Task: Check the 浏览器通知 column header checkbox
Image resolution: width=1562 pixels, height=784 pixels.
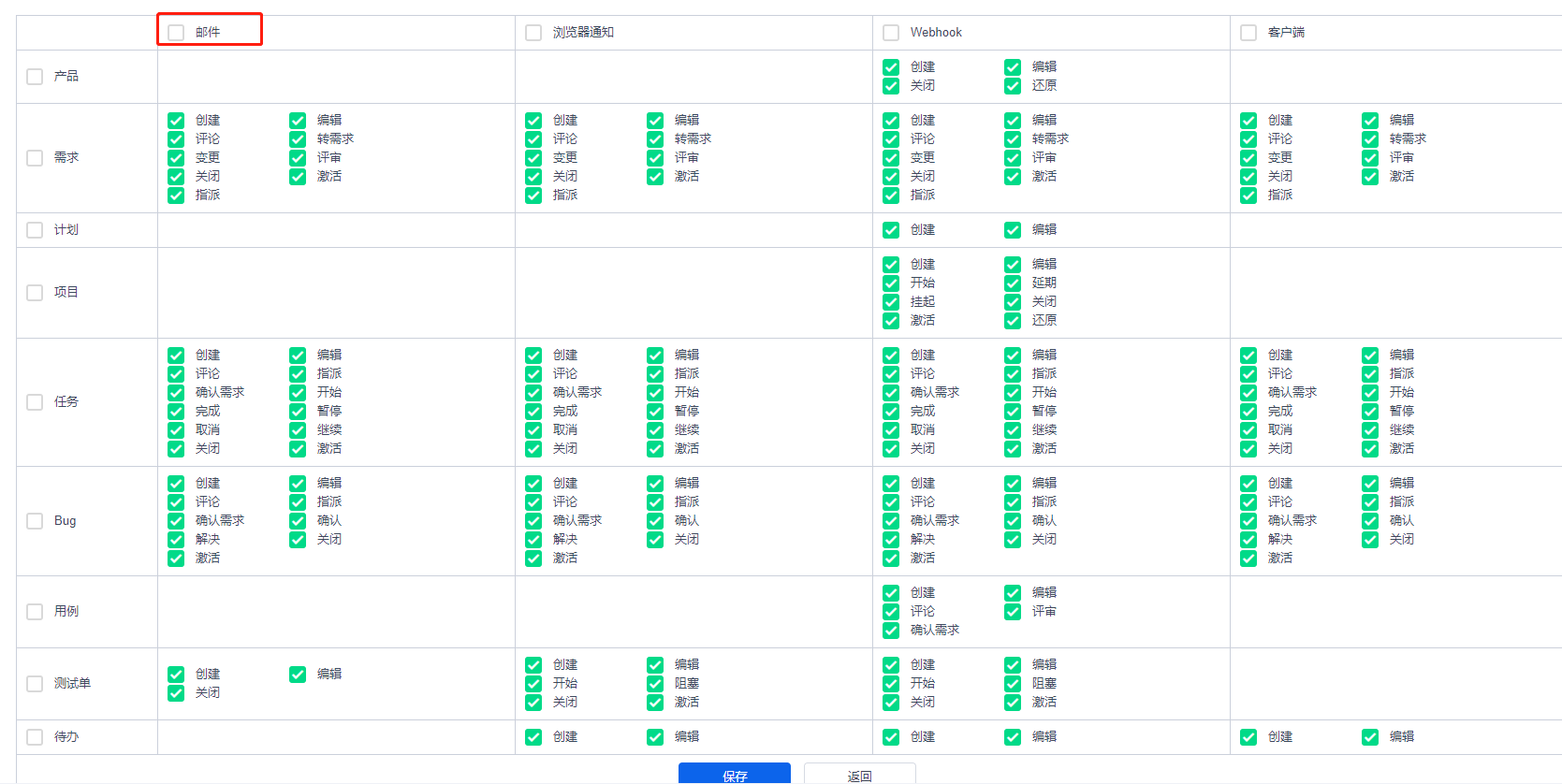Action: pos(533,33)
